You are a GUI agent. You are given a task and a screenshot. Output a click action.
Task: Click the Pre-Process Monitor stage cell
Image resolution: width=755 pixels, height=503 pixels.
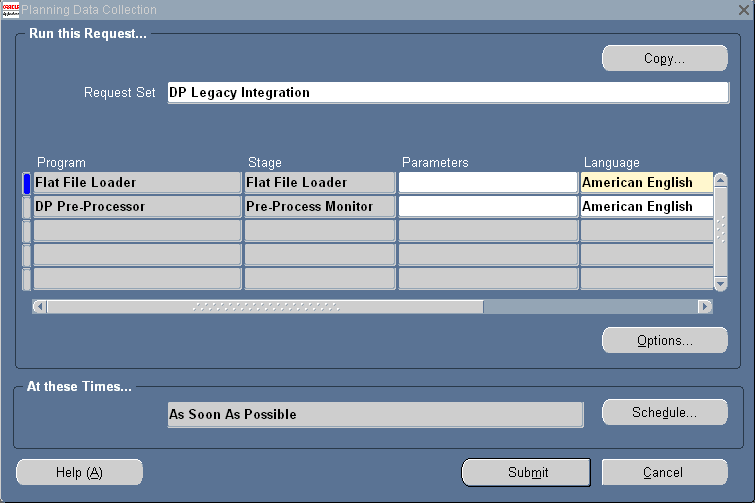coord(320,206)
